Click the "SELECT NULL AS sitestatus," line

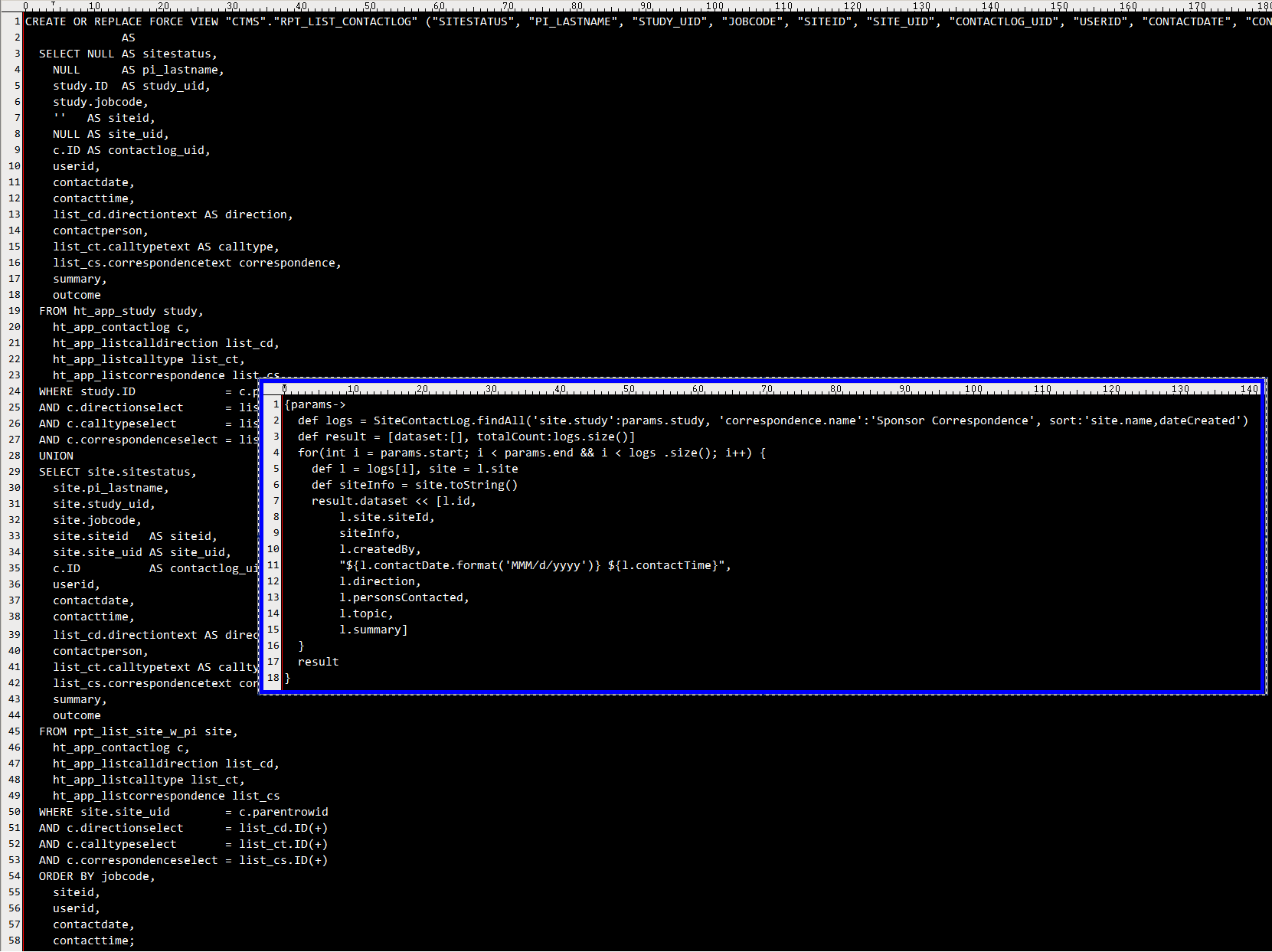click(x=128, y=54)
